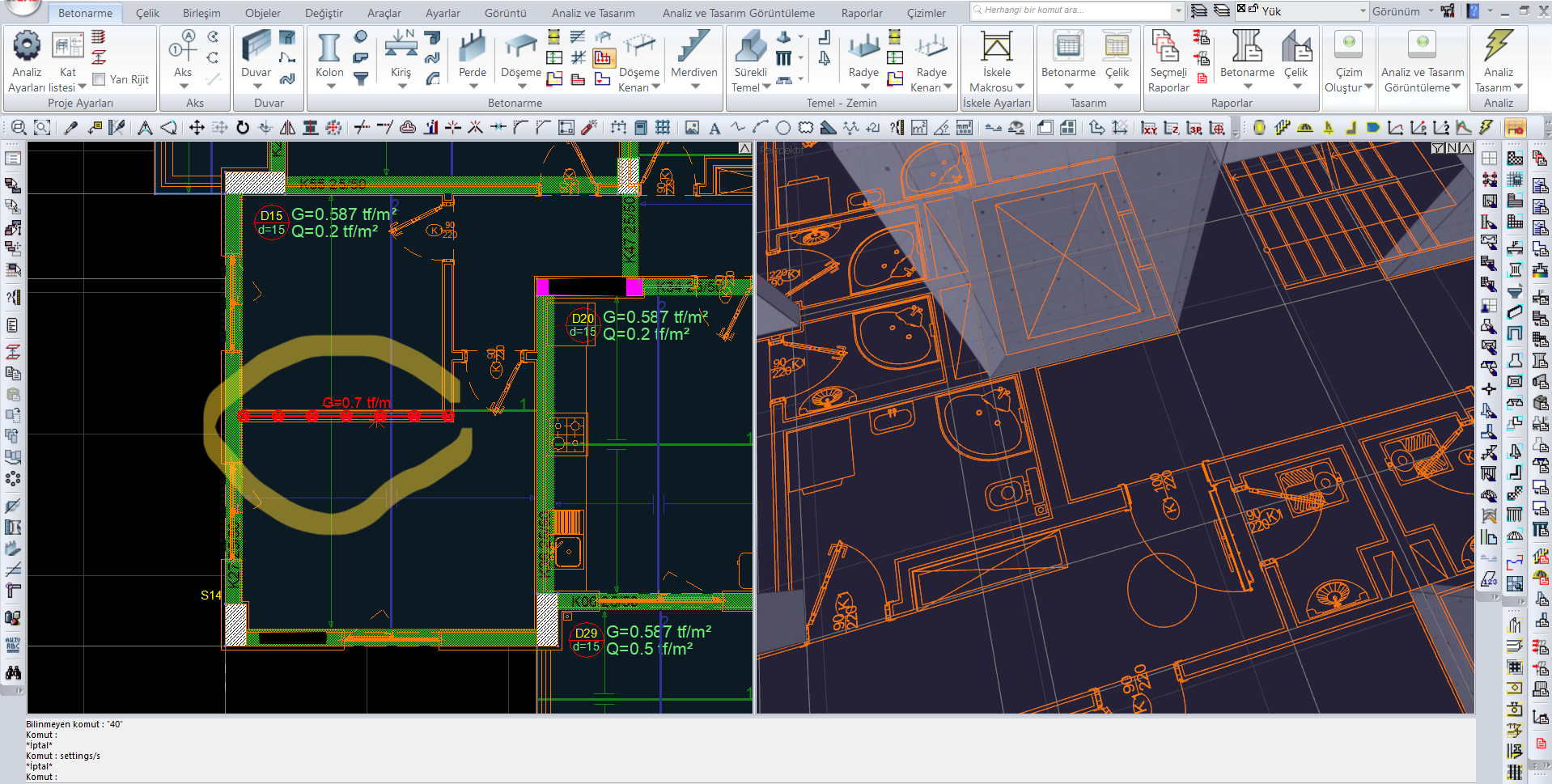
Task: Expand the Duvar dropdown arrow
Action: point(257,86)
